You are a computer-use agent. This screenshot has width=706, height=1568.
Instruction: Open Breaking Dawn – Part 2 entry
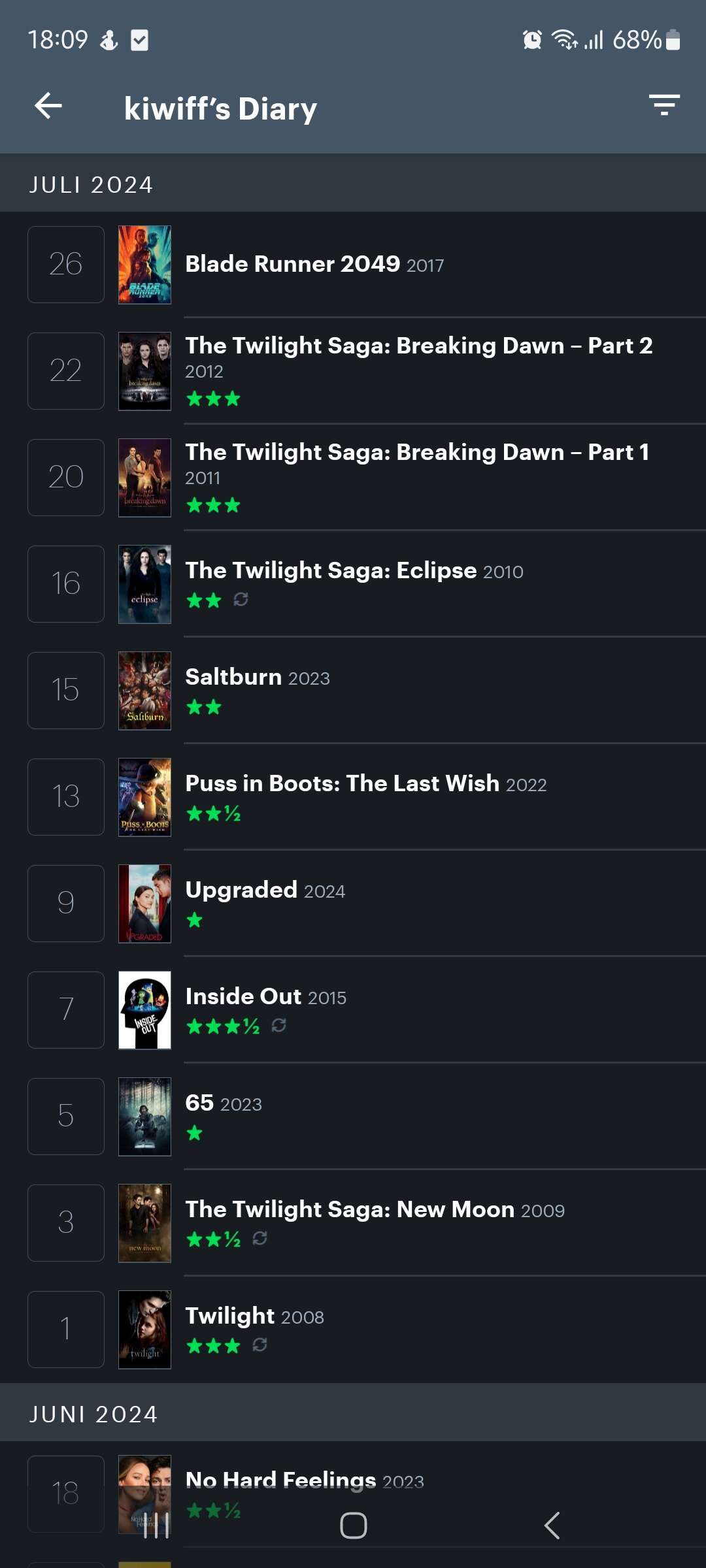click(419, 346)
